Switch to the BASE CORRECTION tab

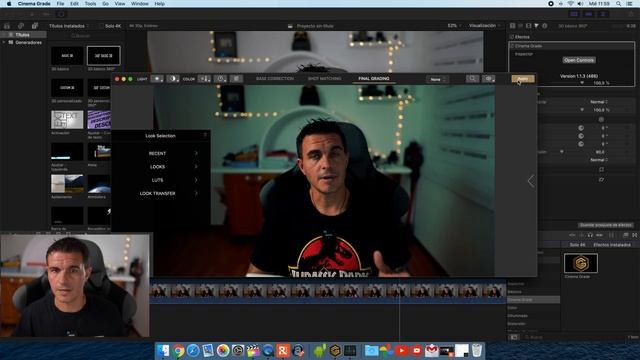point(275,78)
